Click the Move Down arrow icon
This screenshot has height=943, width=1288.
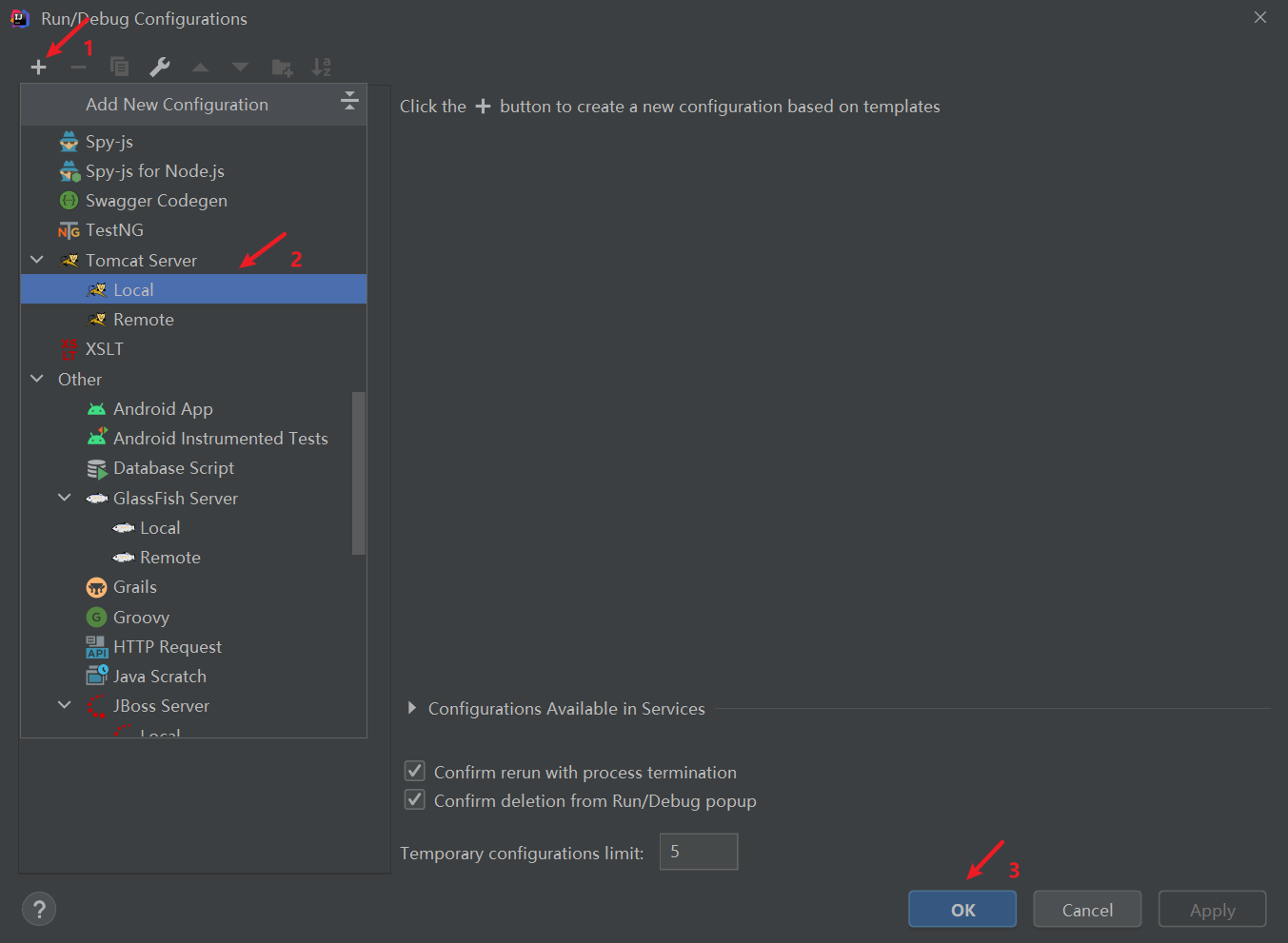240,68
